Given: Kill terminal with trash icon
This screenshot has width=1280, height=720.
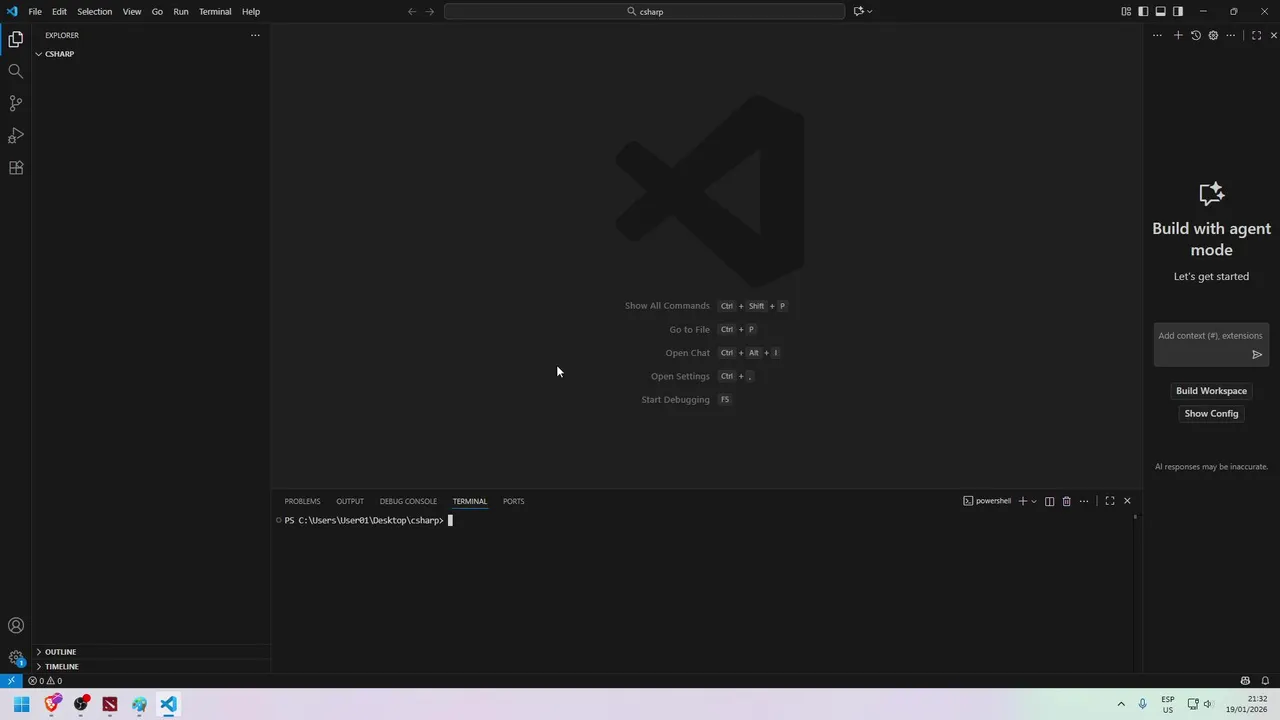Looking at the screenshot, I should click(1066, 501).
